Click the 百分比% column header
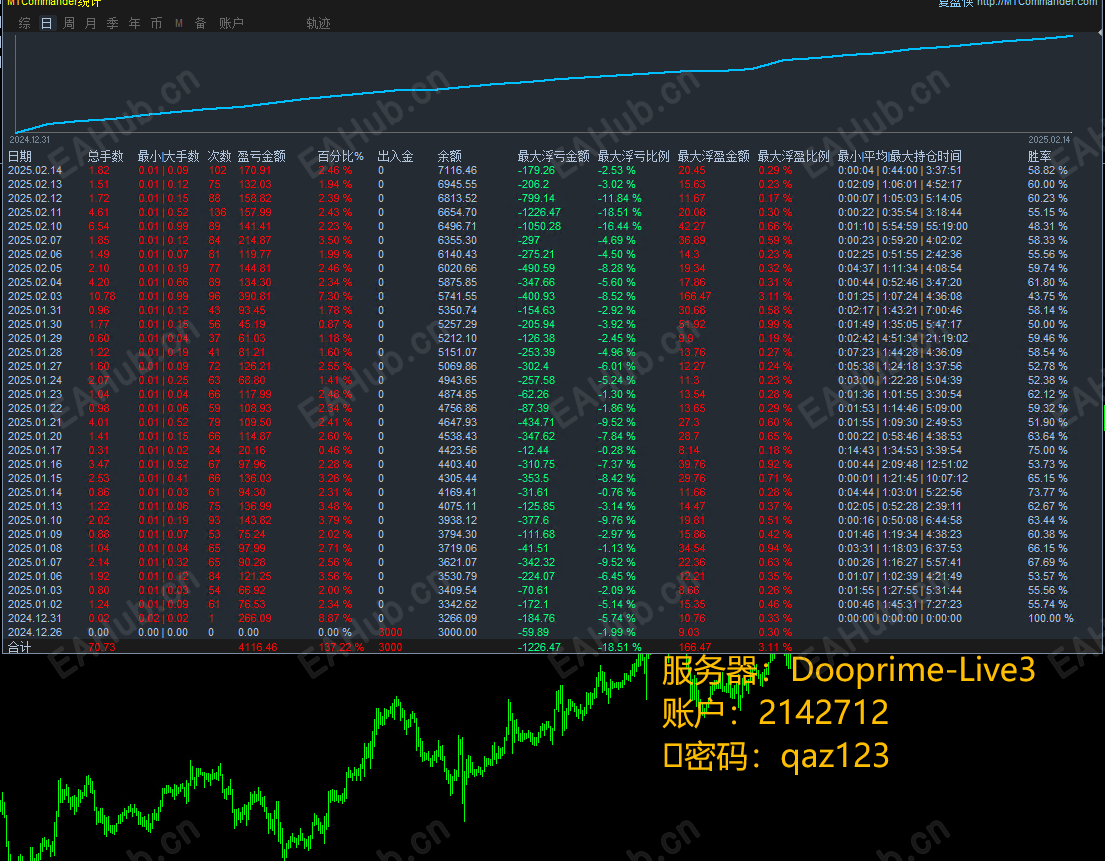Screen dimensions: 1105x861 [x=341, y=156]
